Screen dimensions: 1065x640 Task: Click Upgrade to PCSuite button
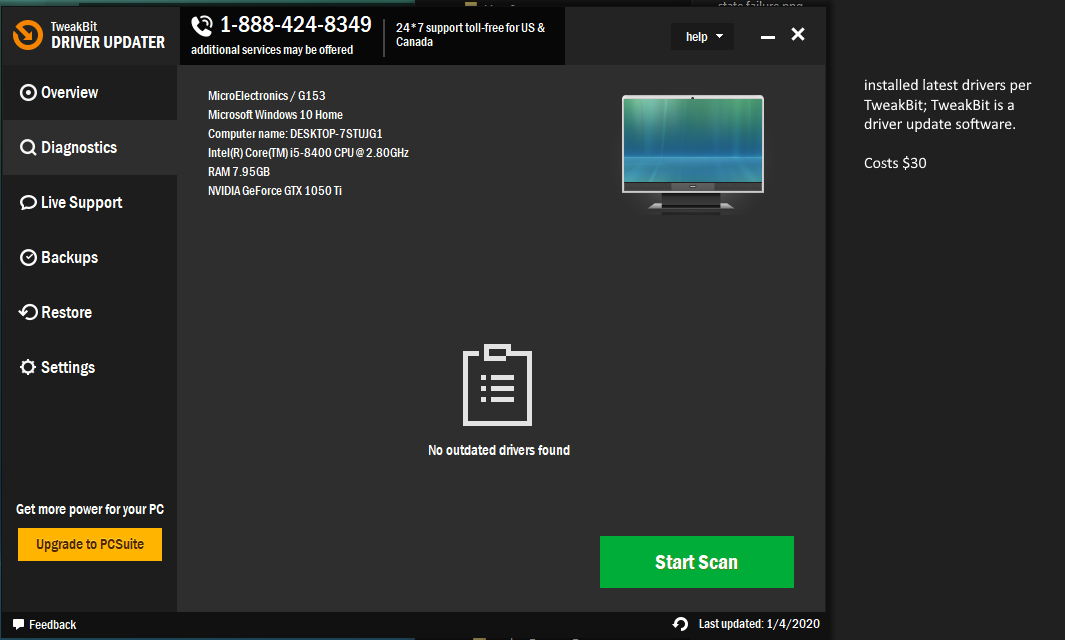[x=90, y=544]
